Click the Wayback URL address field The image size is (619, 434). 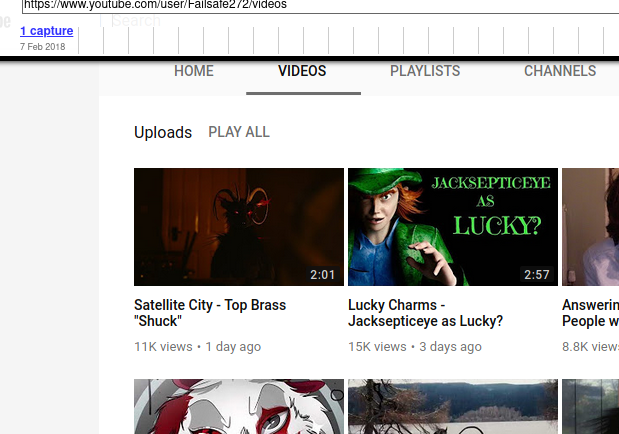point(321,6)
